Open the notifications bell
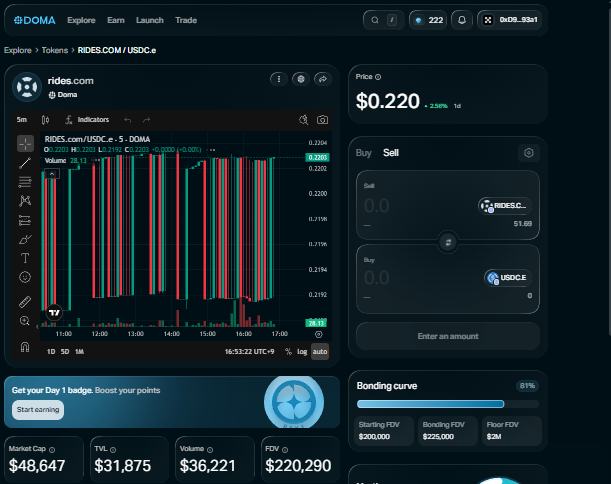This screenshot has height=484, width=611. (x=462, y=20)
